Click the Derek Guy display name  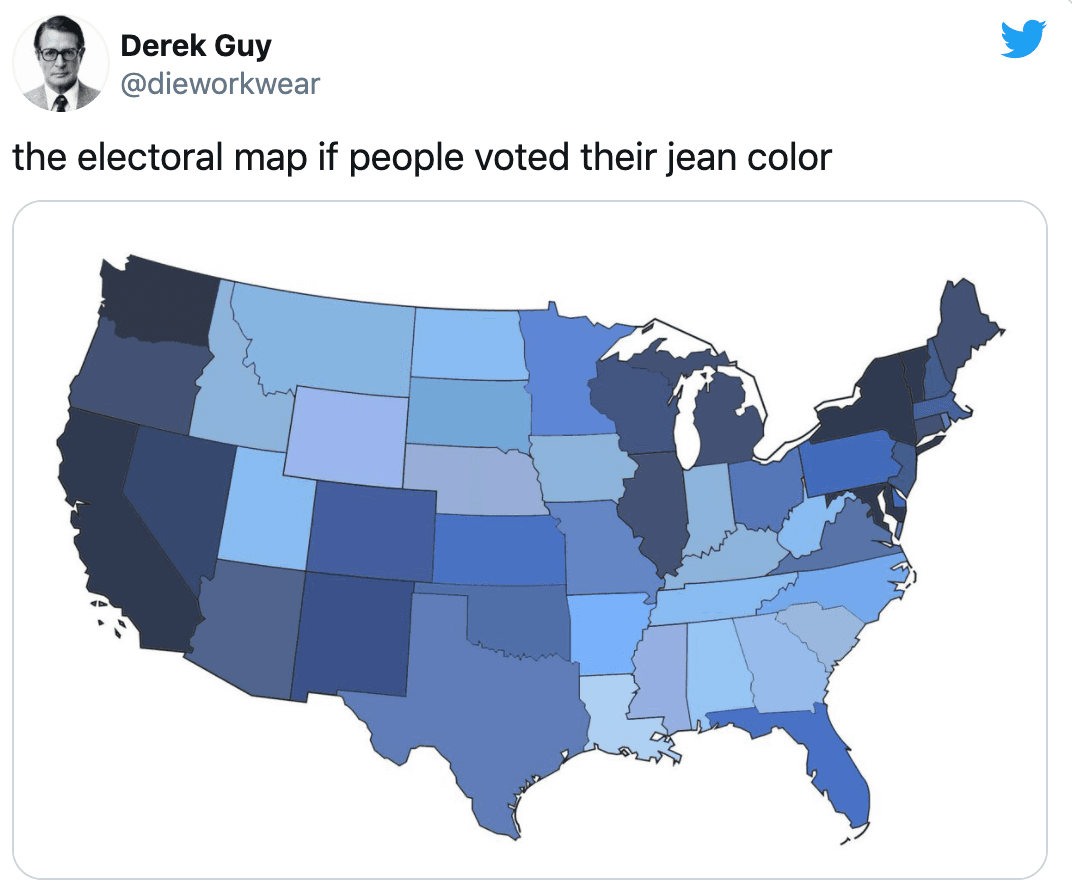tap(195, 45)
